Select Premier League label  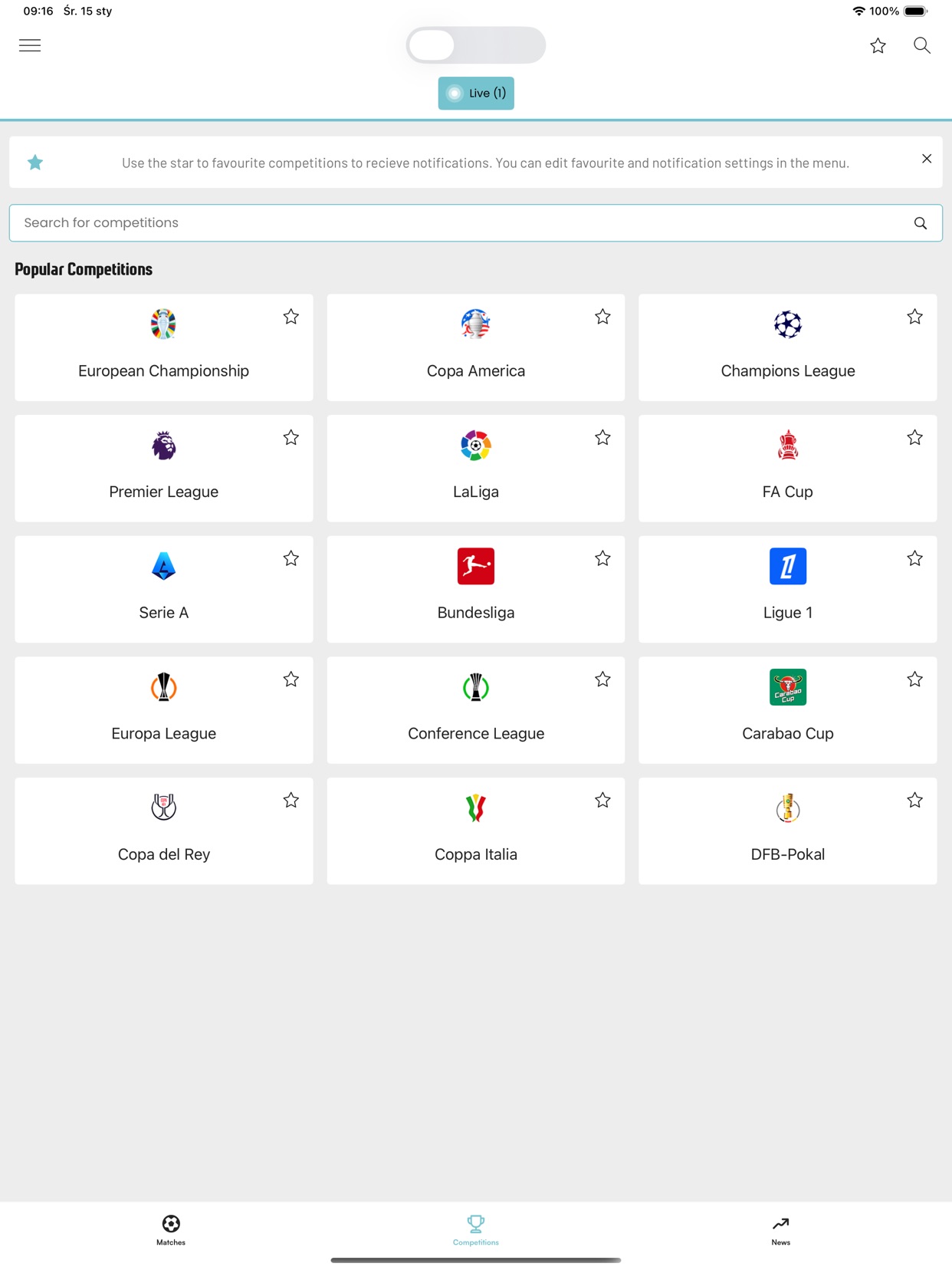point(163,492)
